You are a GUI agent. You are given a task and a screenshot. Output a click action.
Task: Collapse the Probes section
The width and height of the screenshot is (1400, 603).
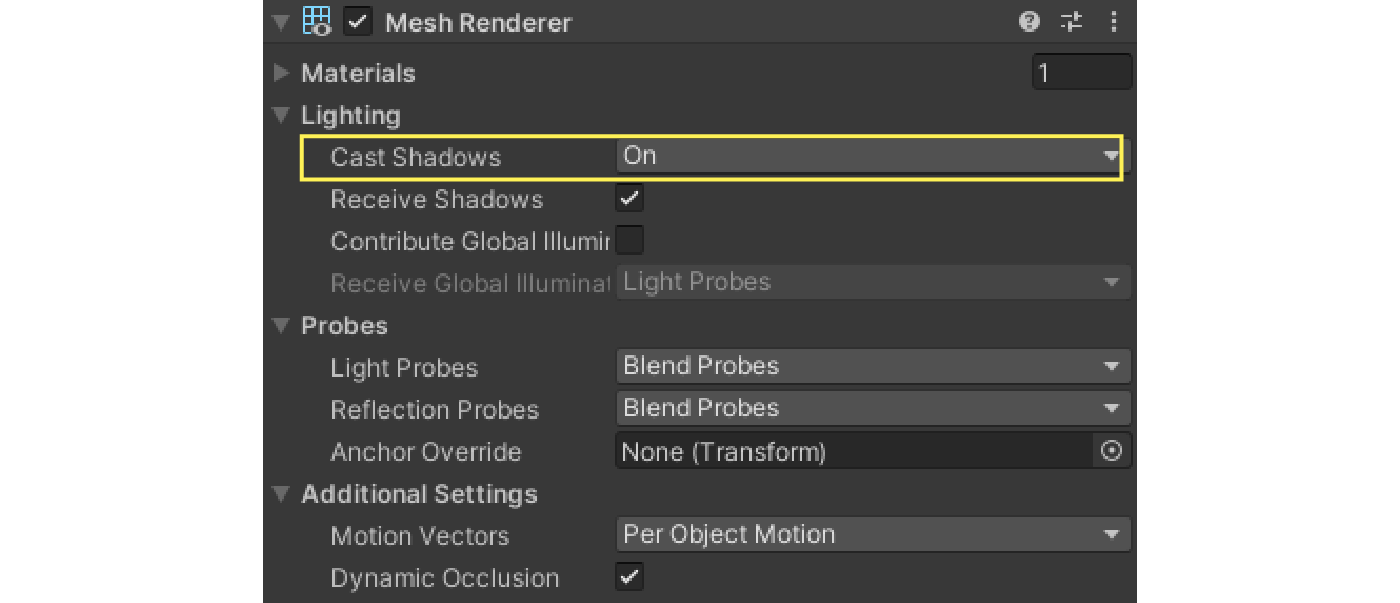(x=281, y=325)
